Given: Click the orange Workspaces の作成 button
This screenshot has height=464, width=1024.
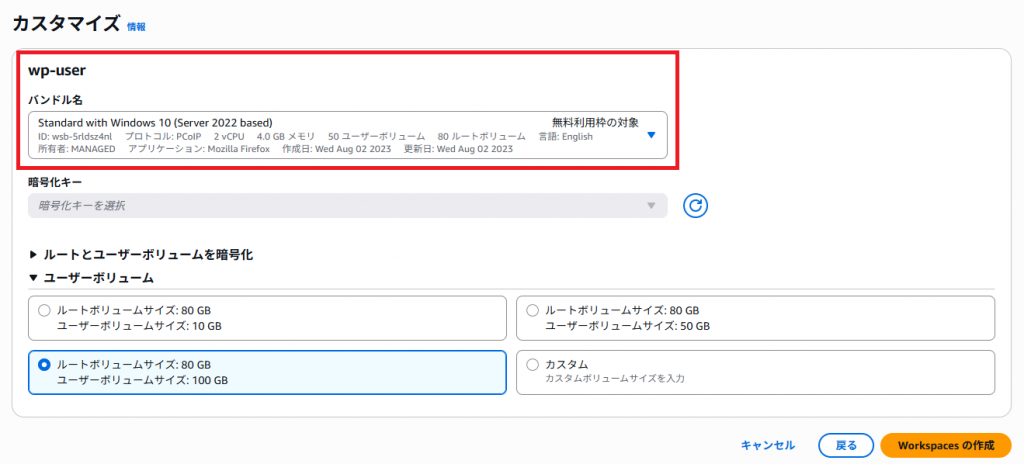Looking at the screenshot, I should point(945,445).
